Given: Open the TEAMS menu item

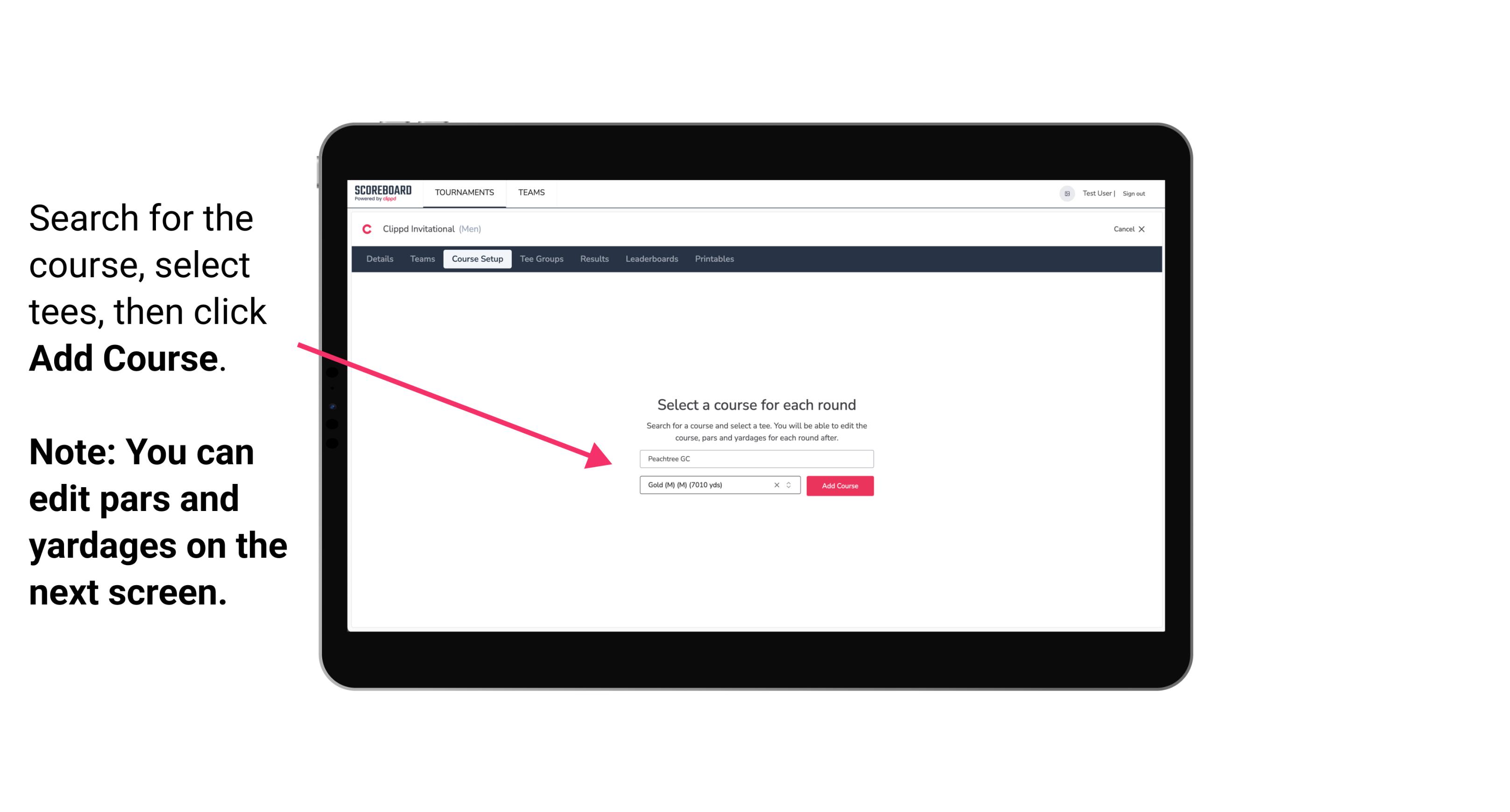Looking at the screenshot, I should click(530, 192).
